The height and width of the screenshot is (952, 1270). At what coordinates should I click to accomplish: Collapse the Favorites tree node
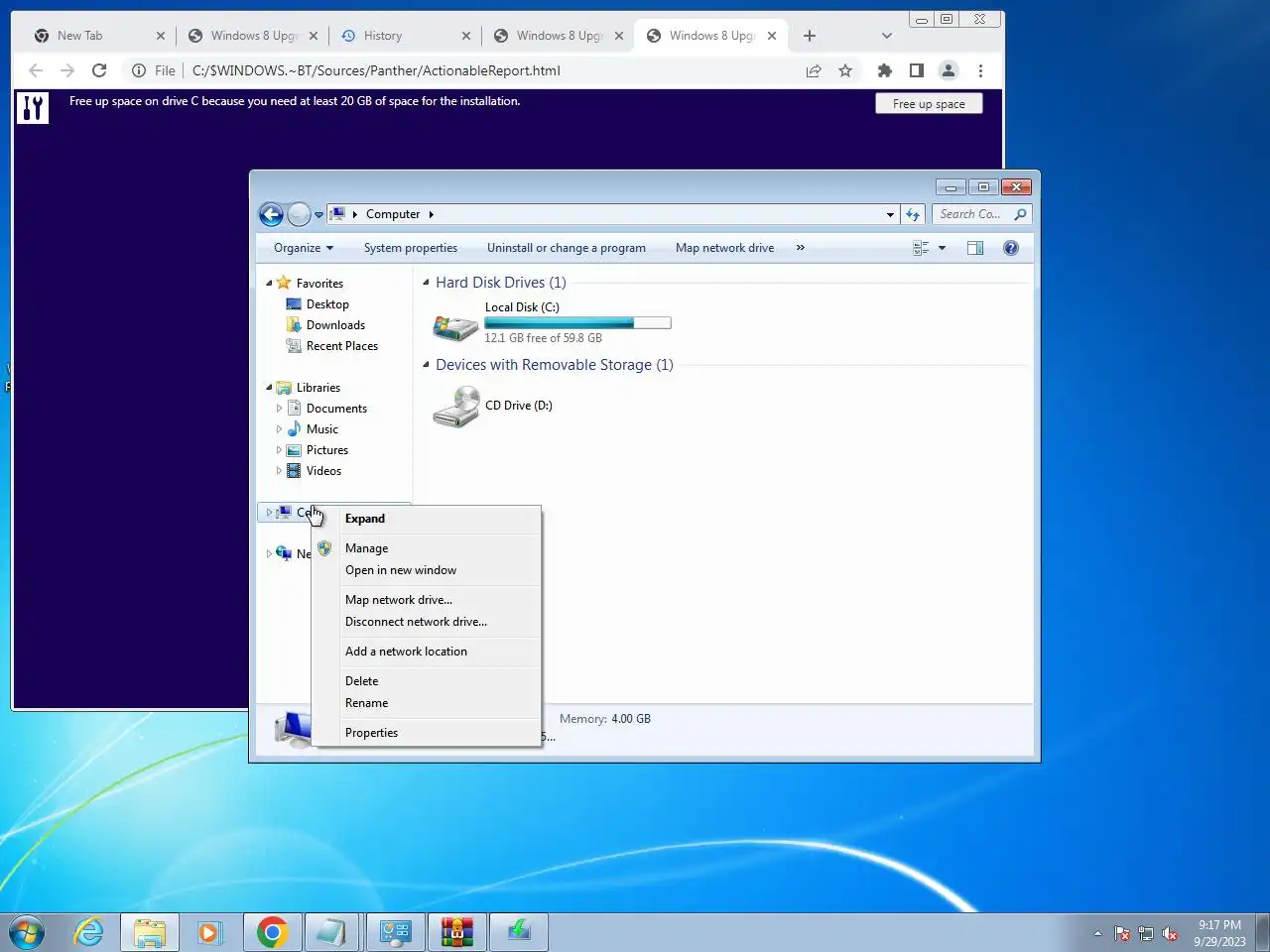click(x=269, y=284)
